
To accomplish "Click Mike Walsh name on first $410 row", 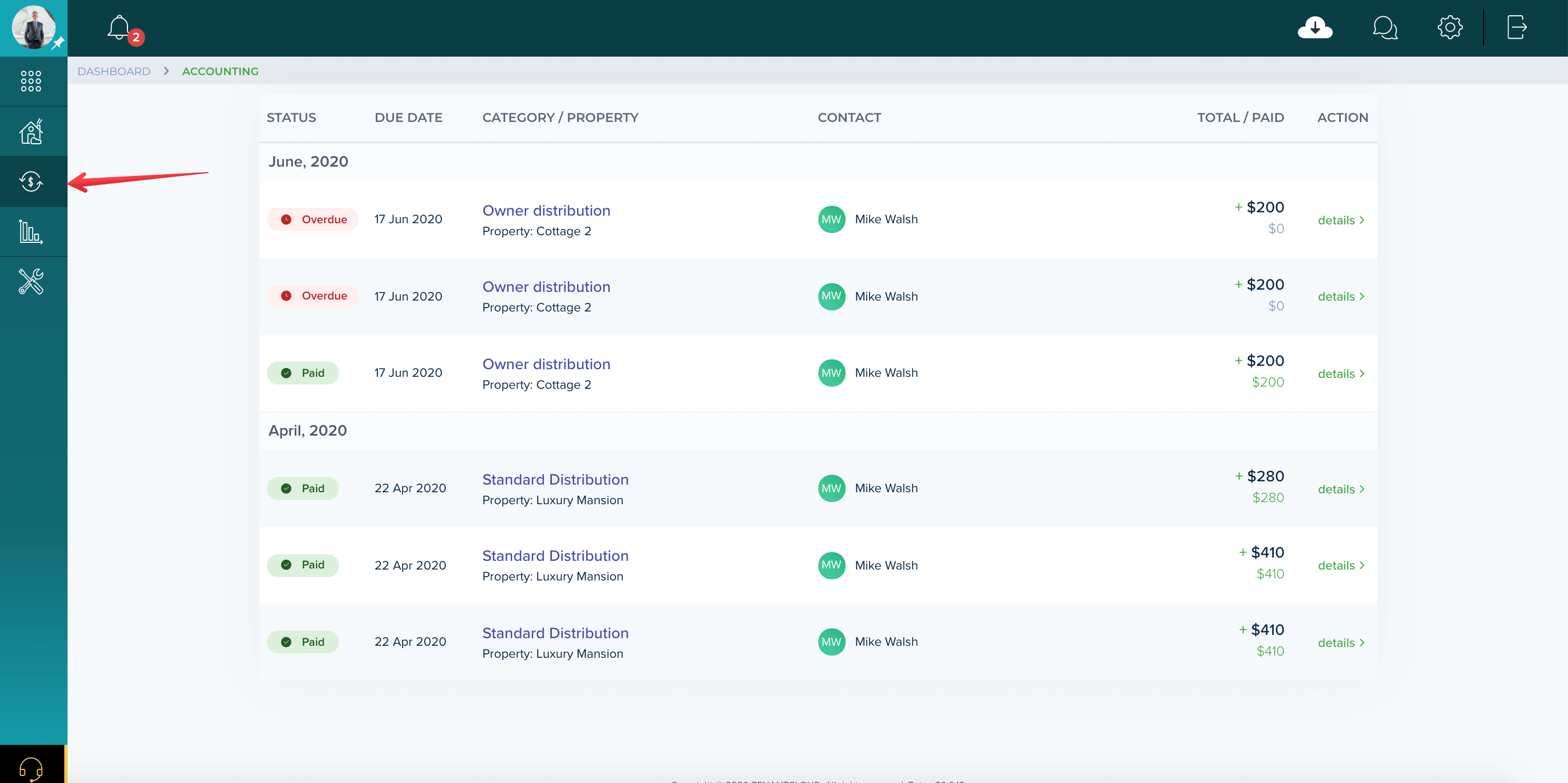I will [x=886, y=565].
